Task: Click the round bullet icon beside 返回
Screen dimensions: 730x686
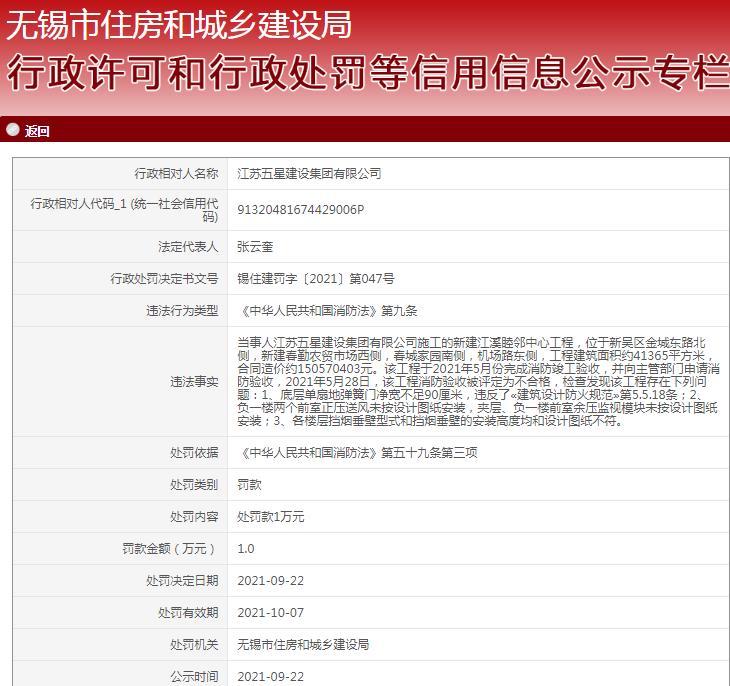Action: click(13, 130)
